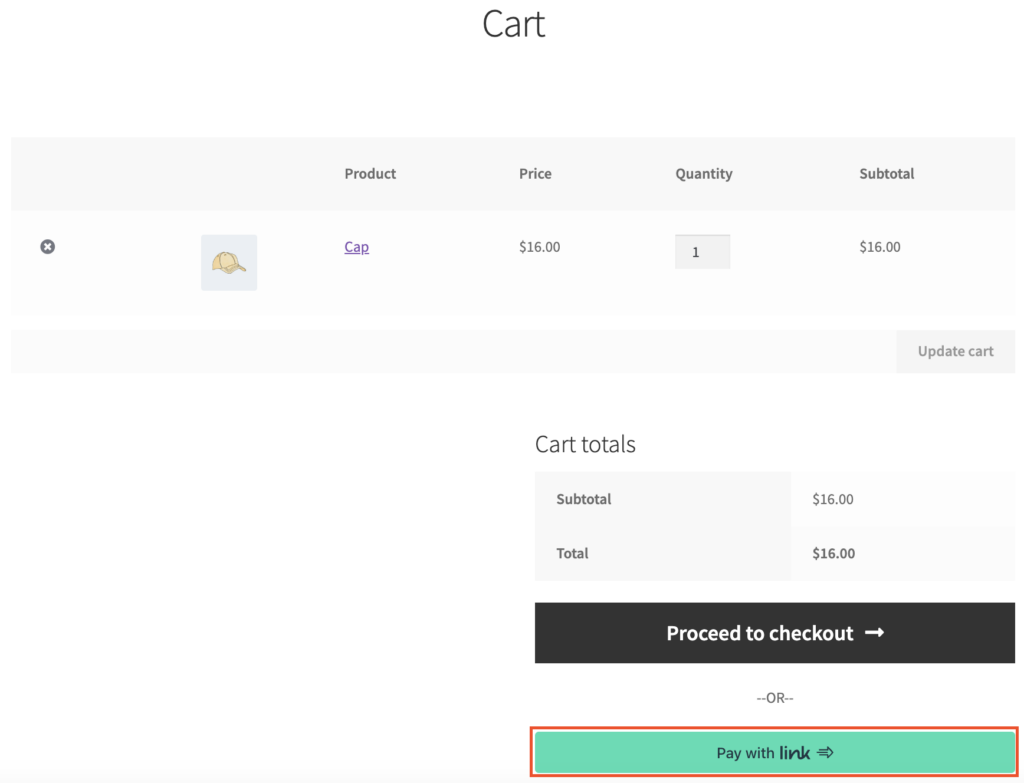Click the Subtotal label in Cart totals
The width and height of the screenshot is (1024, 783).
[584, 499]
